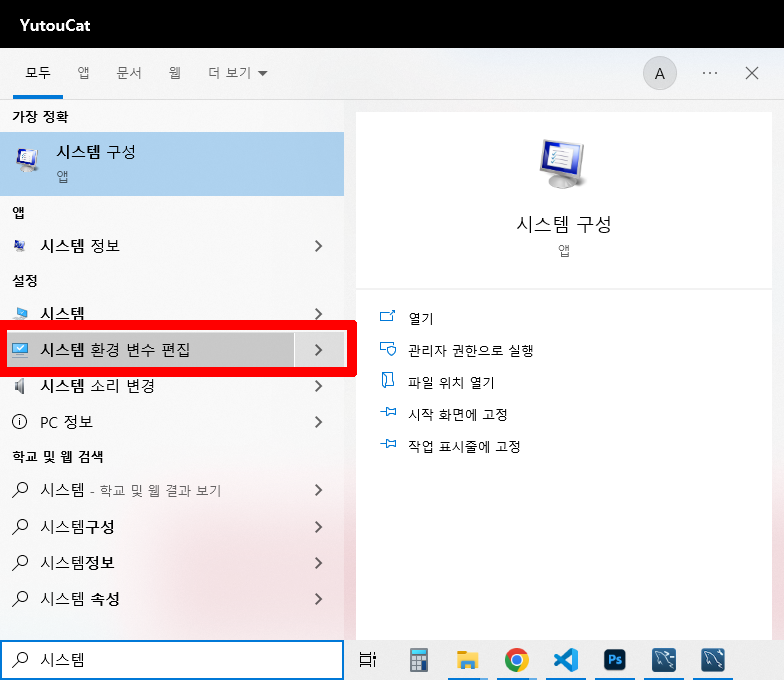Switch to the 웹 tab
The image size is (784, 680).
[x=174, y=73]
